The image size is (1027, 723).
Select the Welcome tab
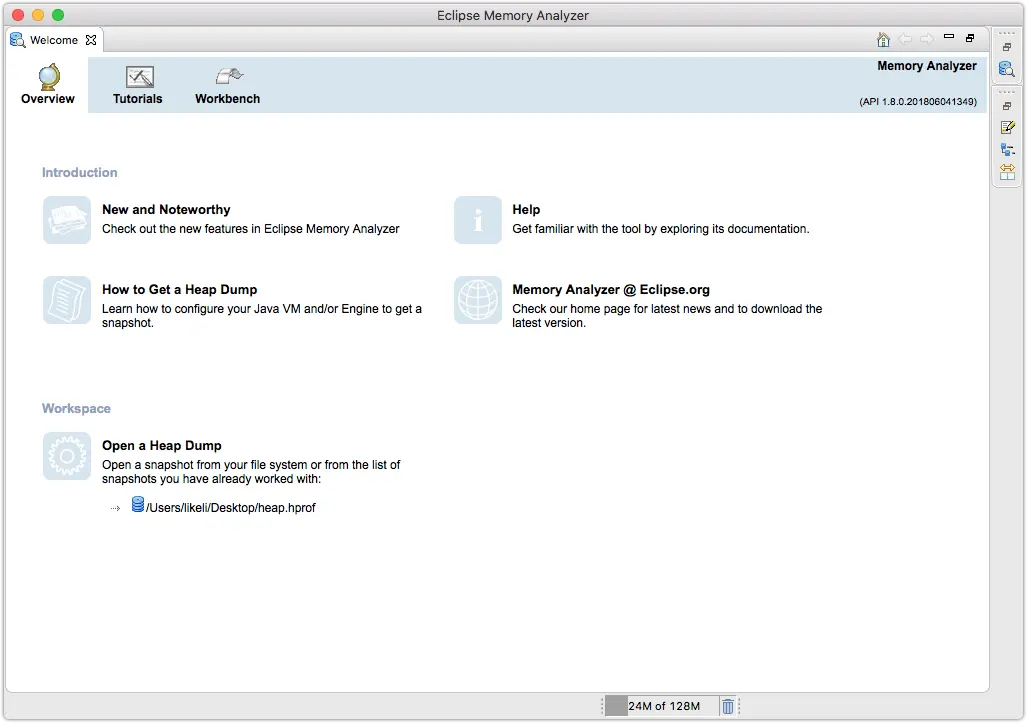click(54, 40)
